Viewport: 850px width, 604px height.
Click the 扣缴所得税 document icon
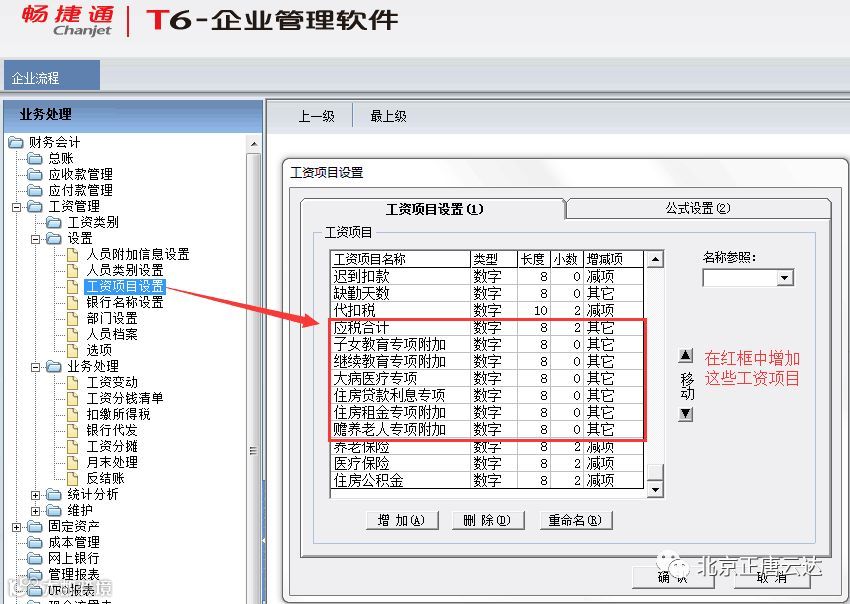[x=73, y=414]
